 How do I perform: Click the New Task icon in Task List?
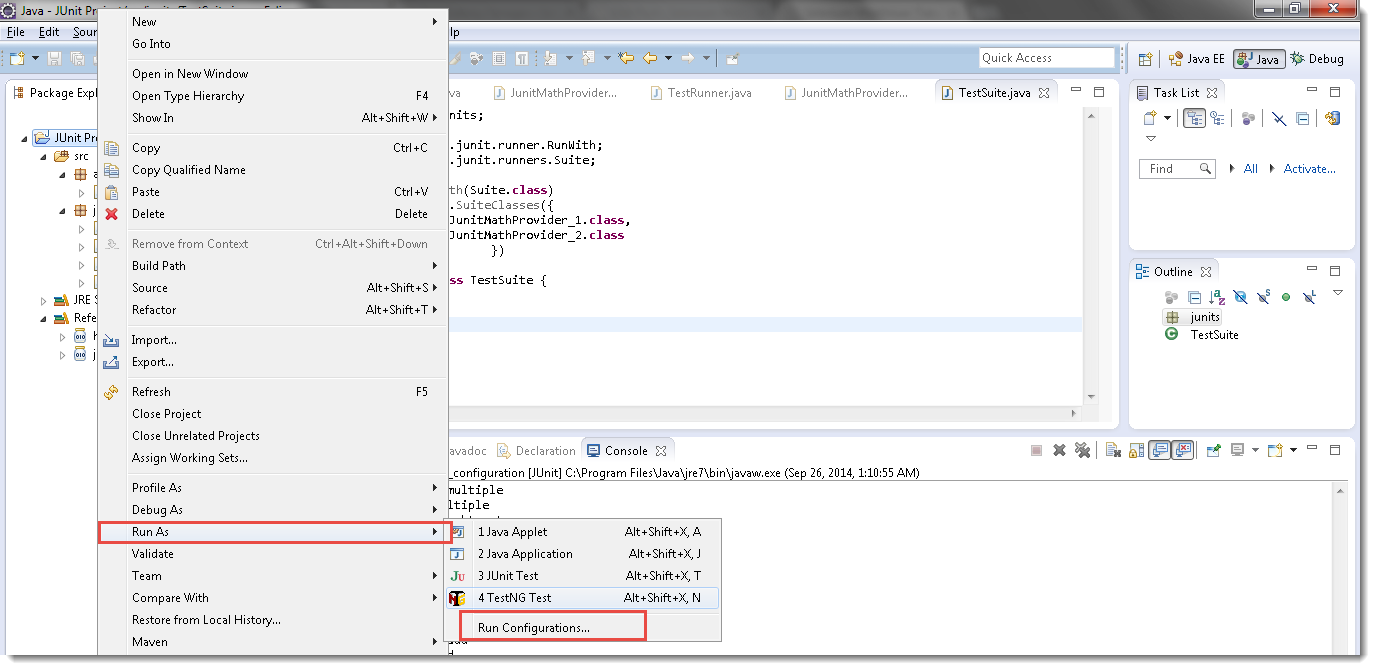1149,118
